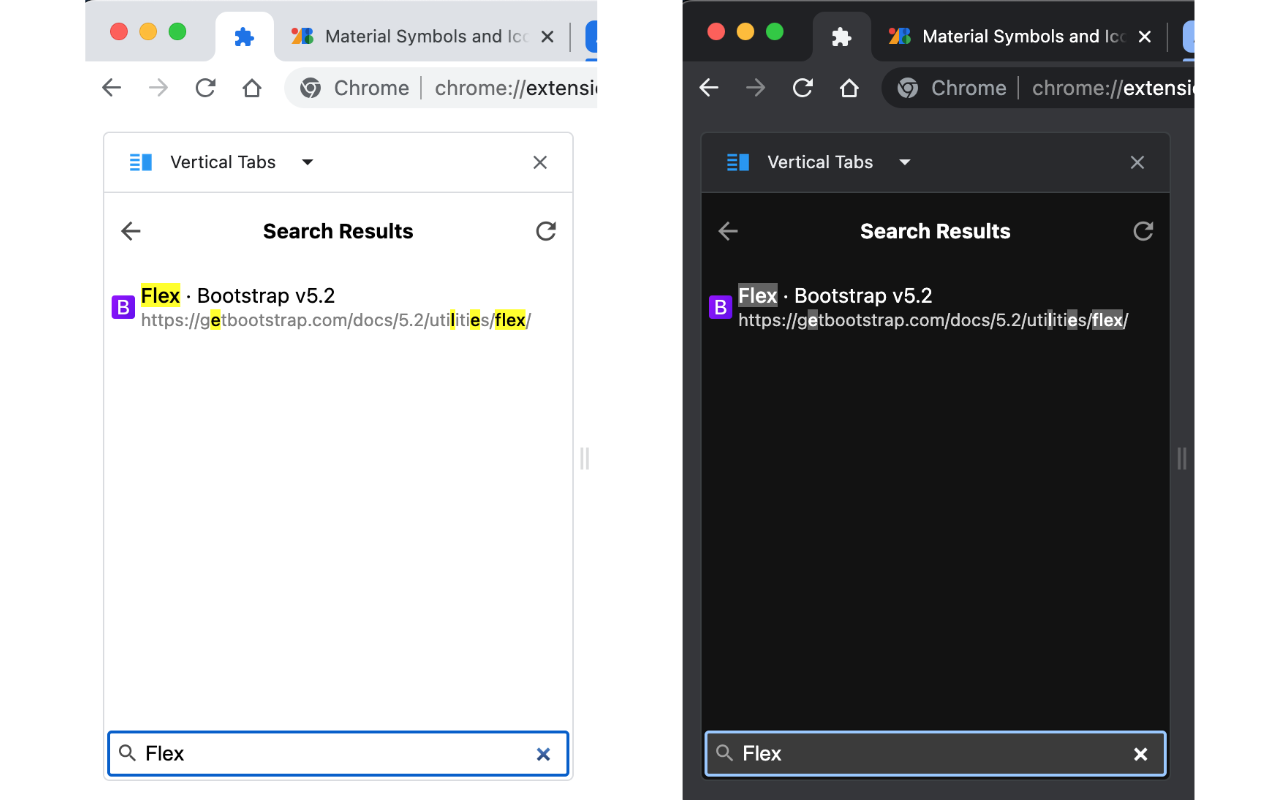Close Material Symbols tab in dark browser
Screen dimensions: 1280x800
click(1145, 37)
